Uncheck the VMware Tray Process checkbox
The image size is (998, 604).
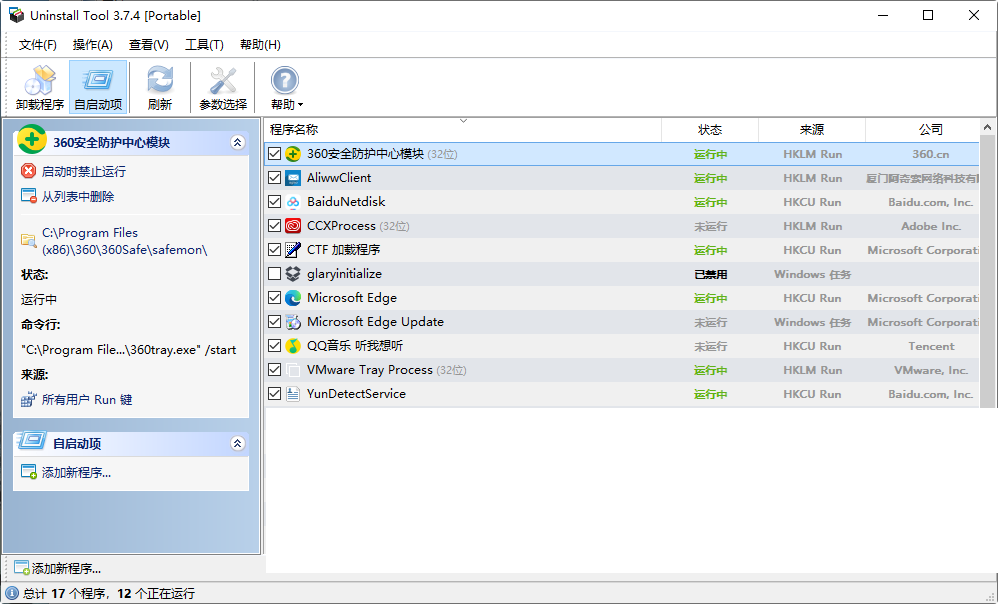(x=274, y=370)
